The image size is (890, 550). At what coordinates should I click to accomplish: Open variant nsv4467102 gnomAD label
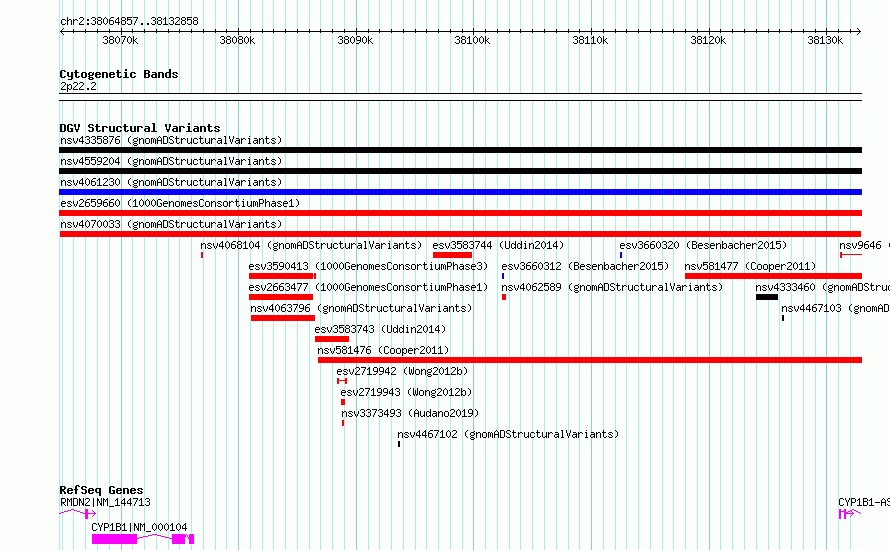tap(508, 434)
